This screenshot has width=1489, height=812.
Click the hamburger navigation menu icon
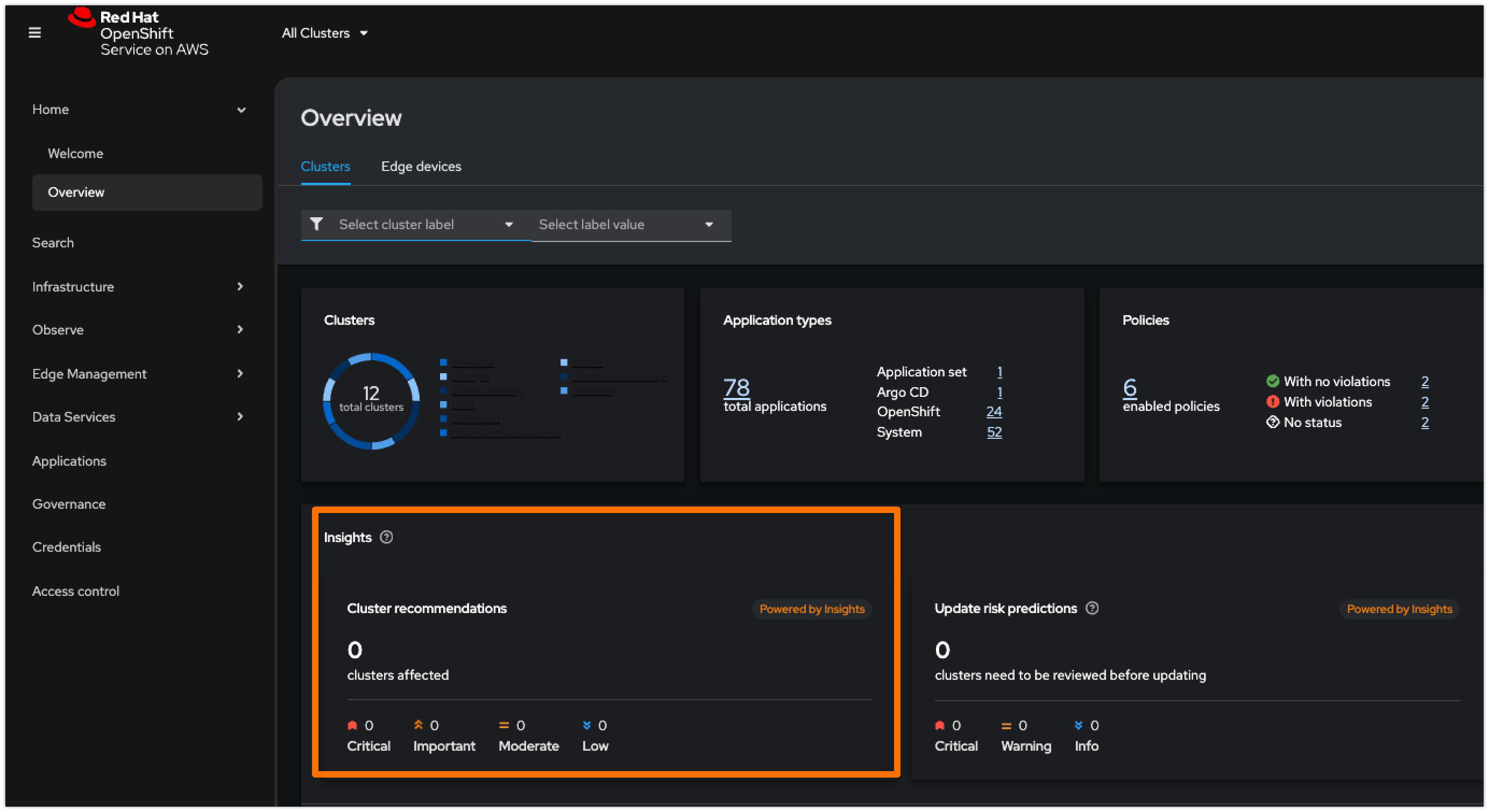34,33
